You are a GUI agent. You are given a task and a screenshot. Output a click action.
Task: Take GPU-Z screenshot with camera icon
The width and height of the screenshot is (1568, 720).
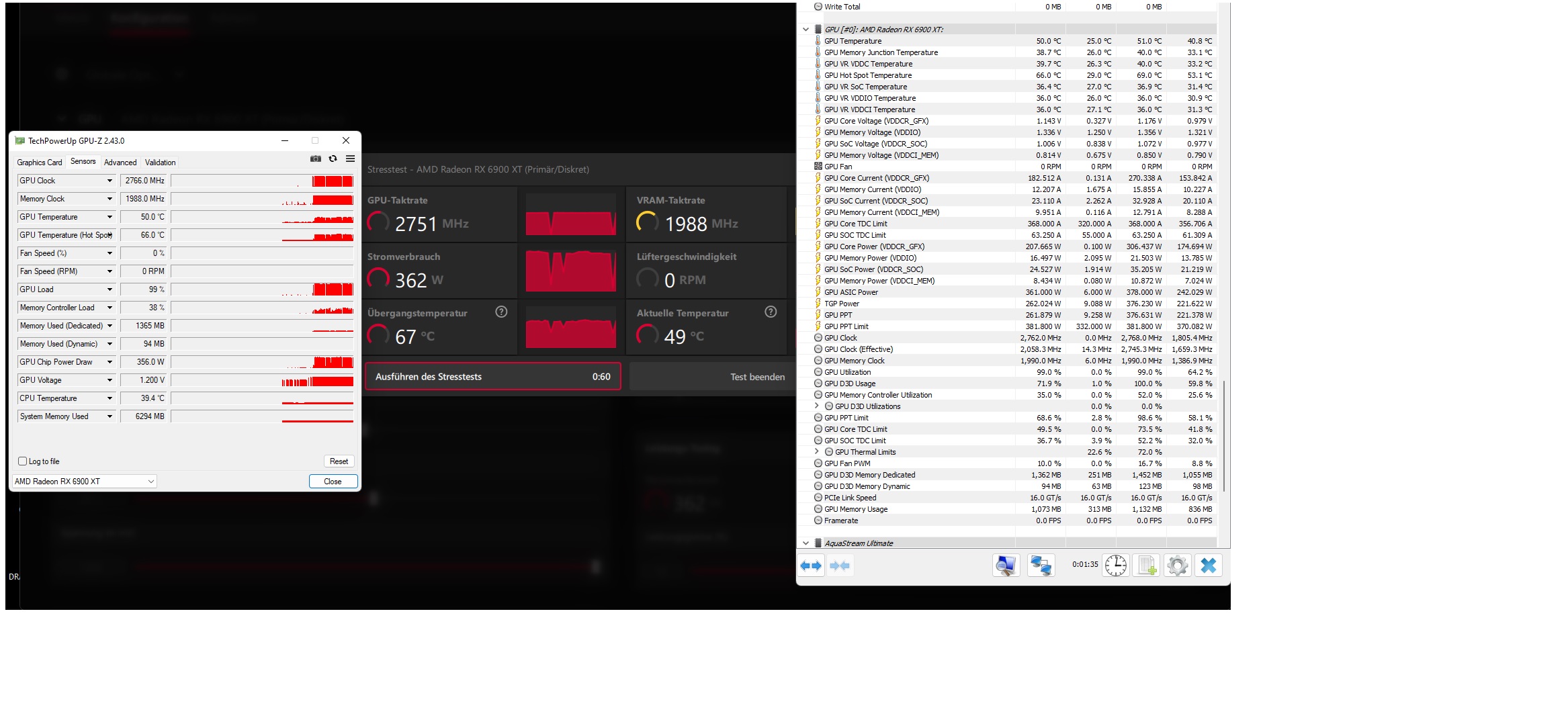click(315, 159)
